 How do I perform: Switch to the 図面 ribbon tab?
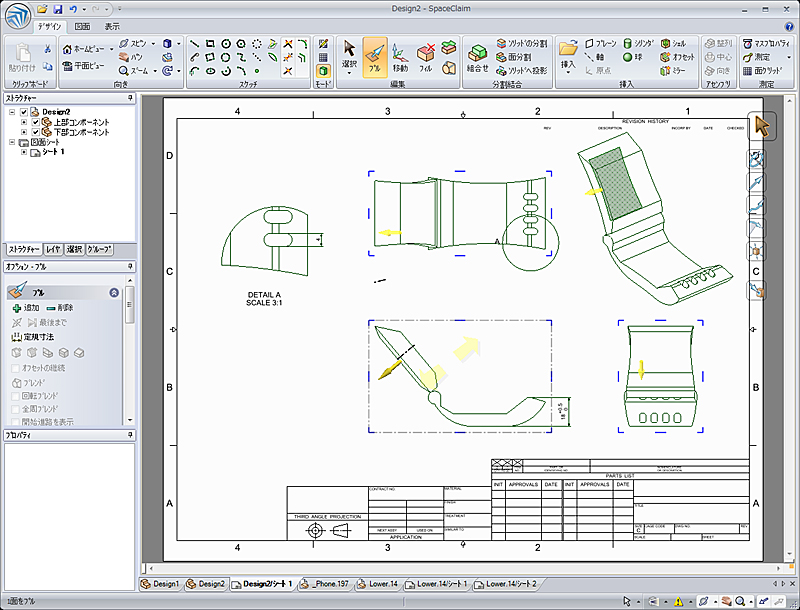click(82, 26)
